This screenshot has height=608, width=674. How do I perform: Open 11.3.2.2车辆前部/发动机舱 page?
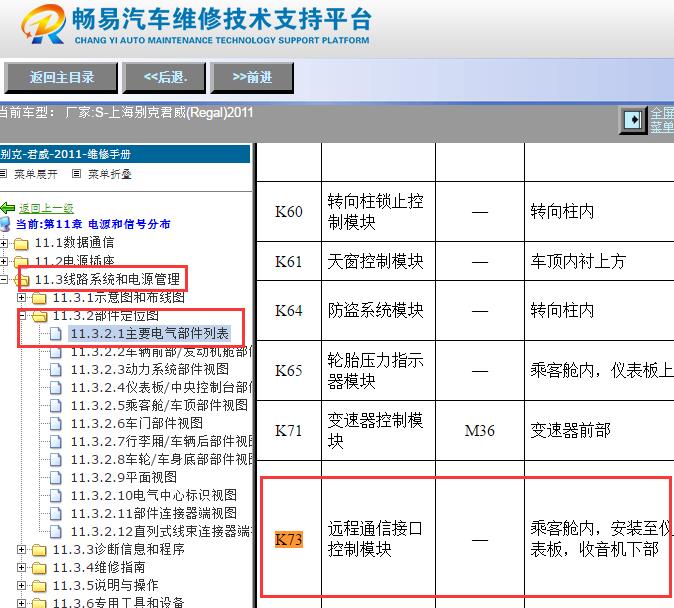click(x=162, y=352)
